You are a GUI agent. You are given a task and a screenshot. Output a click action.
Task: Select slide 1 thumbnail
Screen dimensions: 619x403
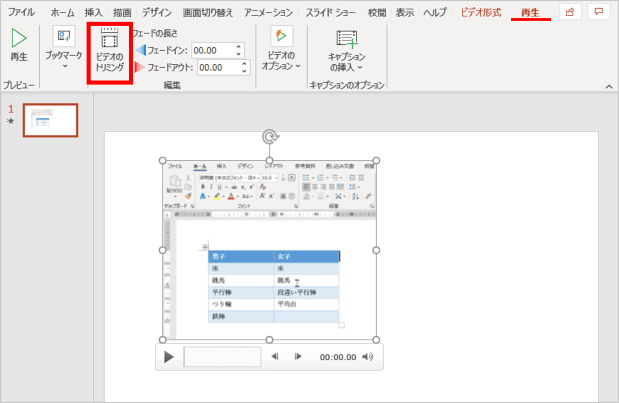coord(50,120)
